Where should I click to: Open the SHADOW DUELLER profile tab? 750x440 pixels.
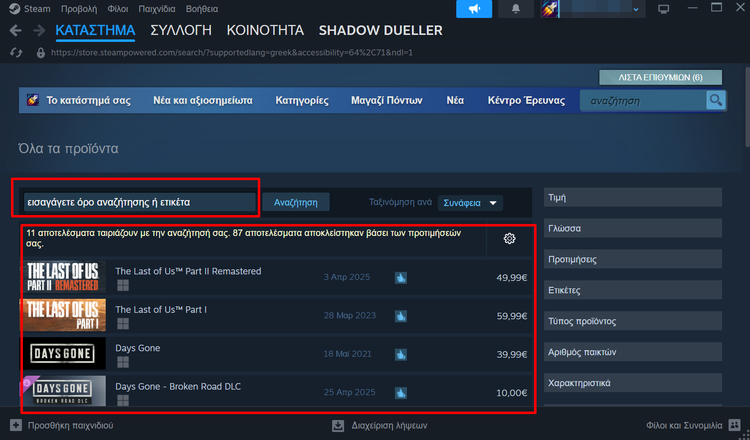click(x=380, y=30)
